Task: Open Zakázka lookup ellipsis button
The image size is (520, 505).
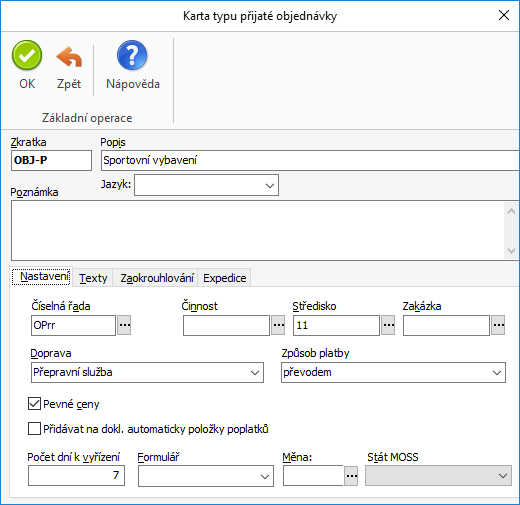Action: tap(498, 325)
